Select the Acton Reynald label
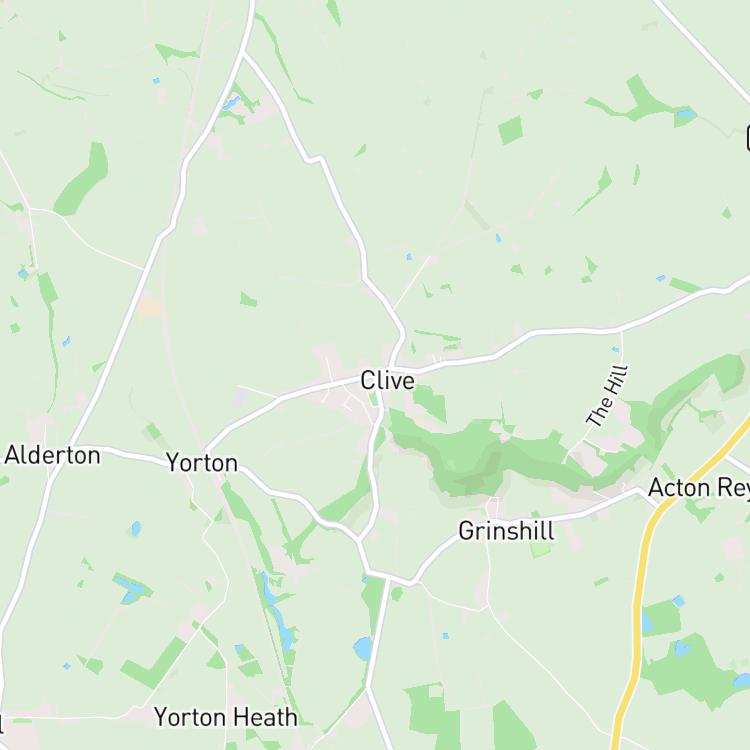The width and height of the screenshot is (750, 750). coord(699,488)
